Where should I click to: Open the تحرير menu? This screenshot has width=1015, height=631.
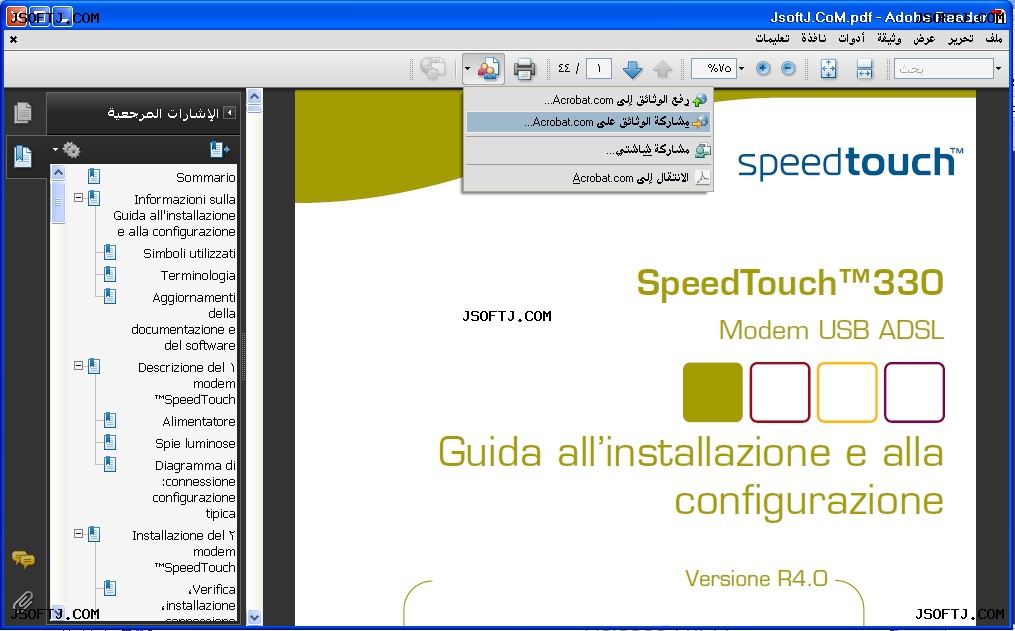pos(961,39)
